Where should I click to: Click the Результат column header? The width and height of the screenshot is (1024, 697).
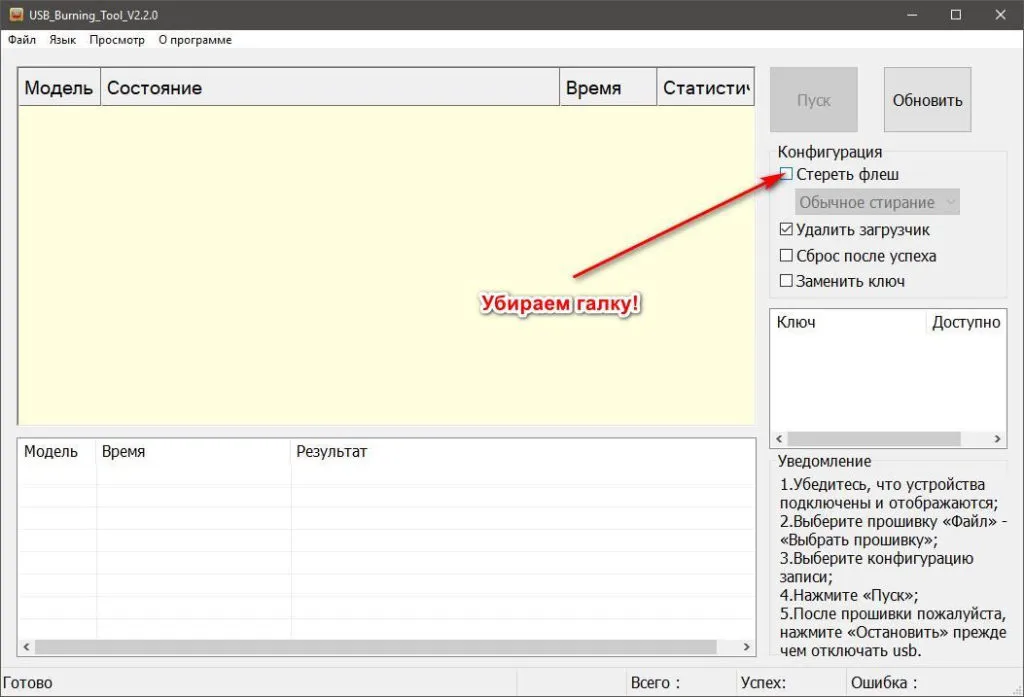coord(522,451)
